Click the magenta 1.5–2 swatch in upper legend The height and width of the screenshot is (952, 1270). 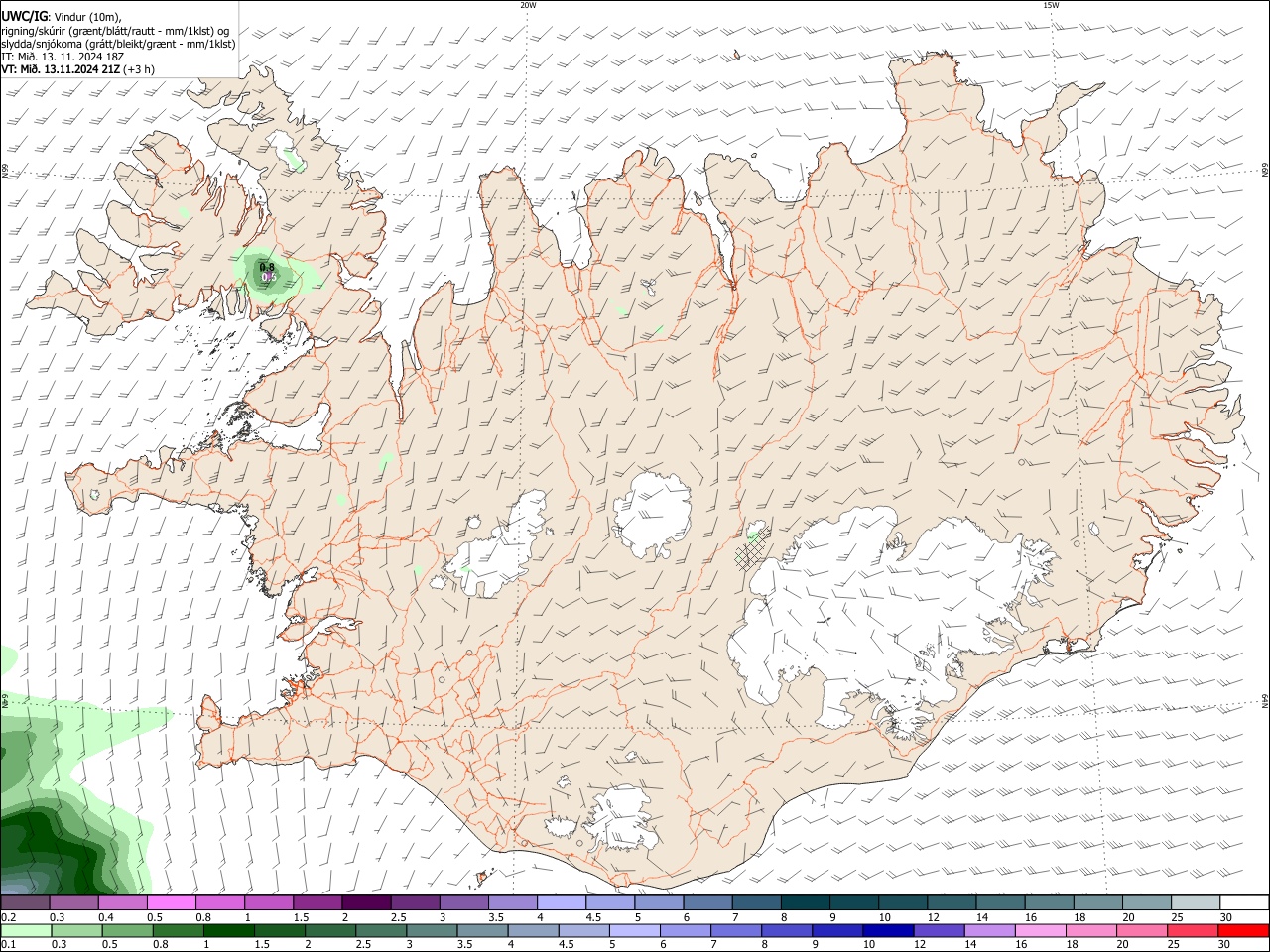[x=317, y=903]
